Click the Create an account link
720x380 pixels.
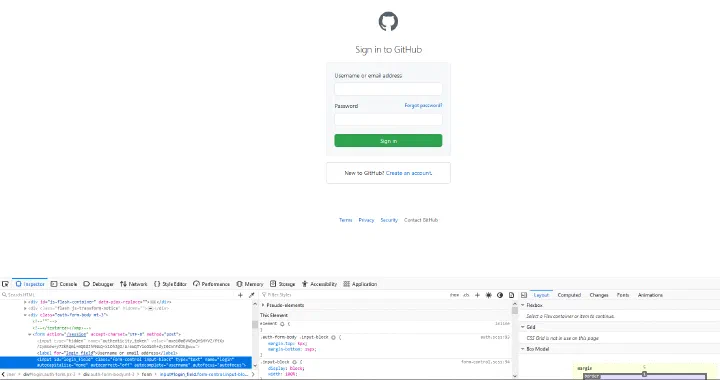click(x=409, y=173)
